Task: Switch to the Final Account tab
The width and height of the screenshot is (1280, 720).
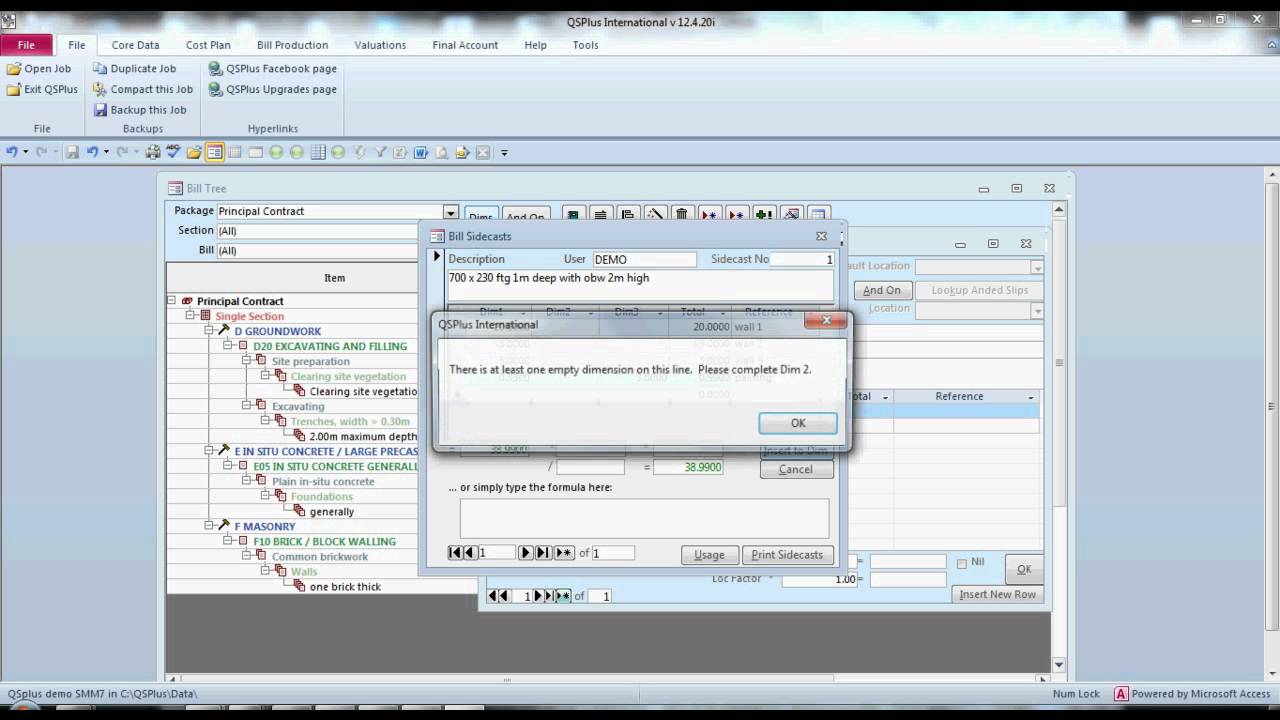Action: (465, 45)
